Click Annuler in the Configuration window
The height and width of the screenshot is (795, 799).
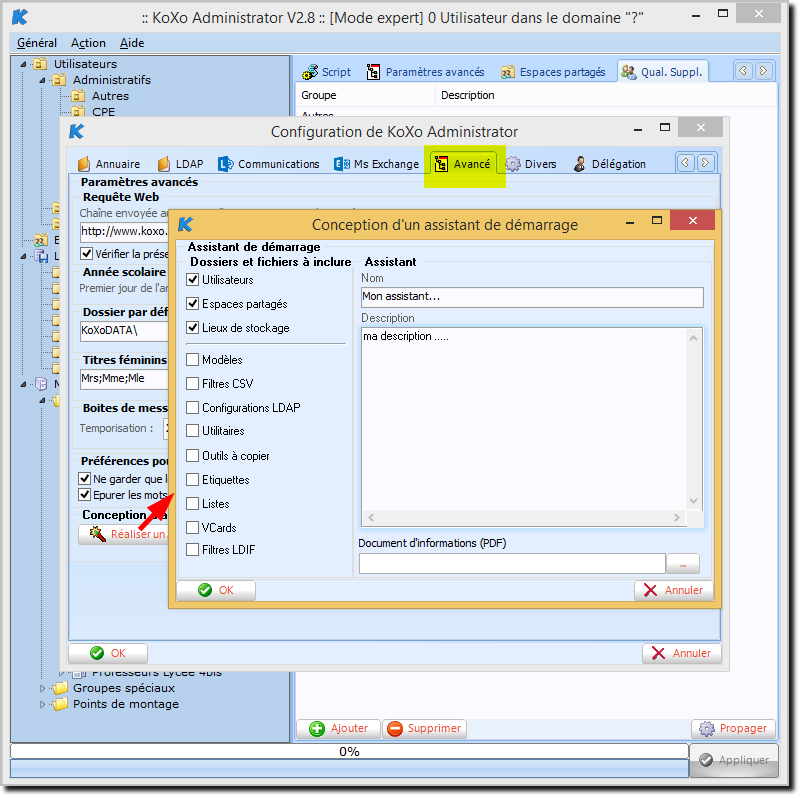pyautogui.click(x=682, y=653)
